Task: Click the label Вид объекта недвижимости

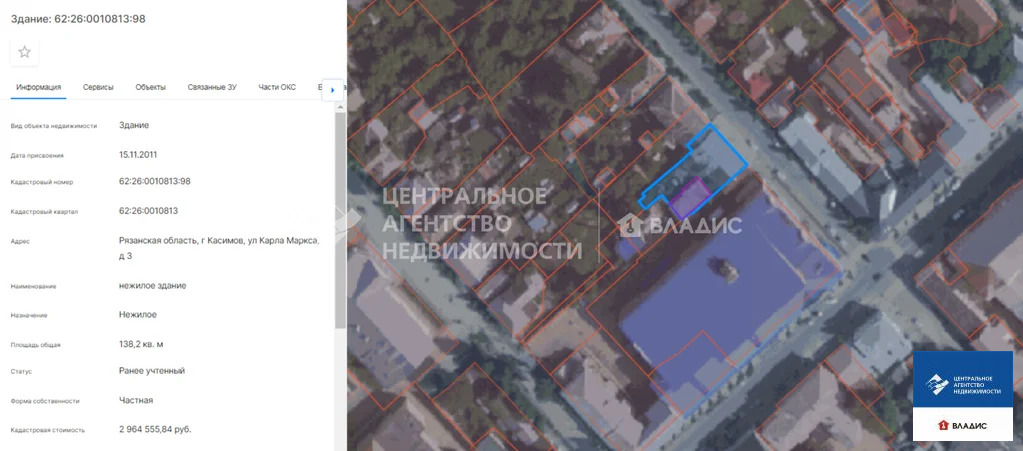Action: 54,126
